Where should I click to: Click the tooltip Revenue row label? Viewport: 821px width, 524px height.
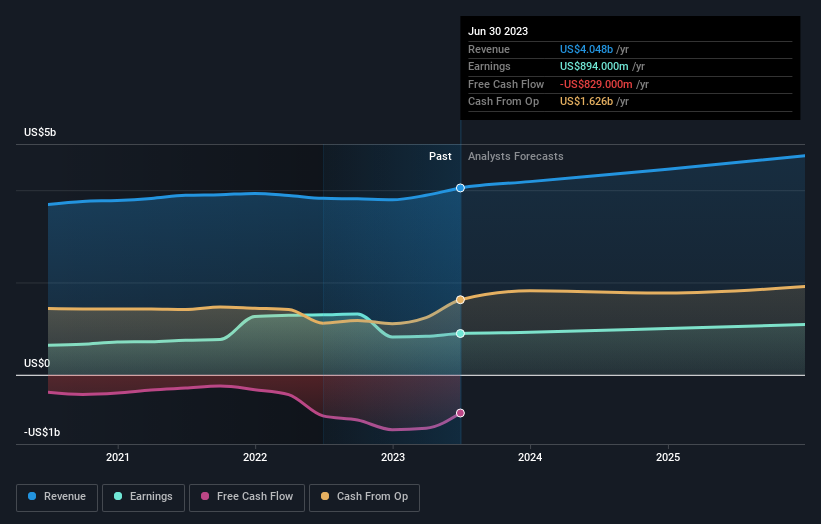pos(489,49)
